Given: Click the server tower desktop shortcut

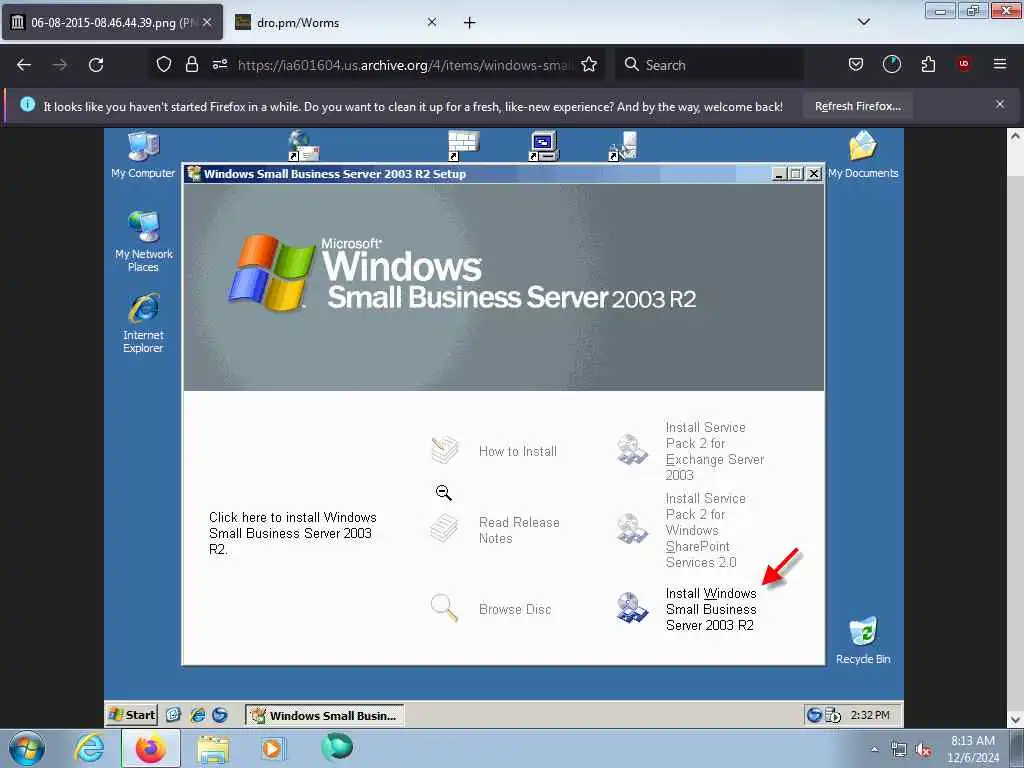Looking at the screenshot, I should 623,146.
